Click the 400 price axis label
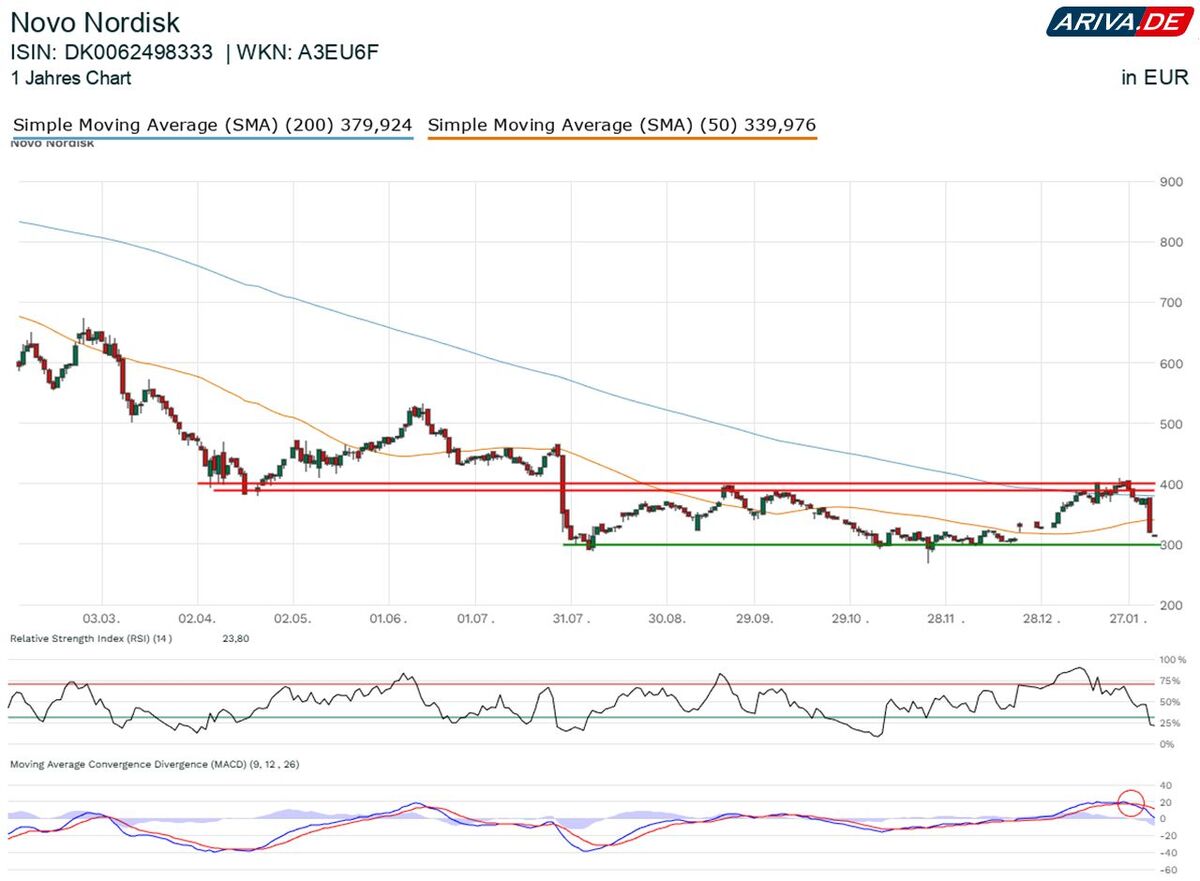The width and height of the screenshot is (1200, 881). coord(1171,484)
